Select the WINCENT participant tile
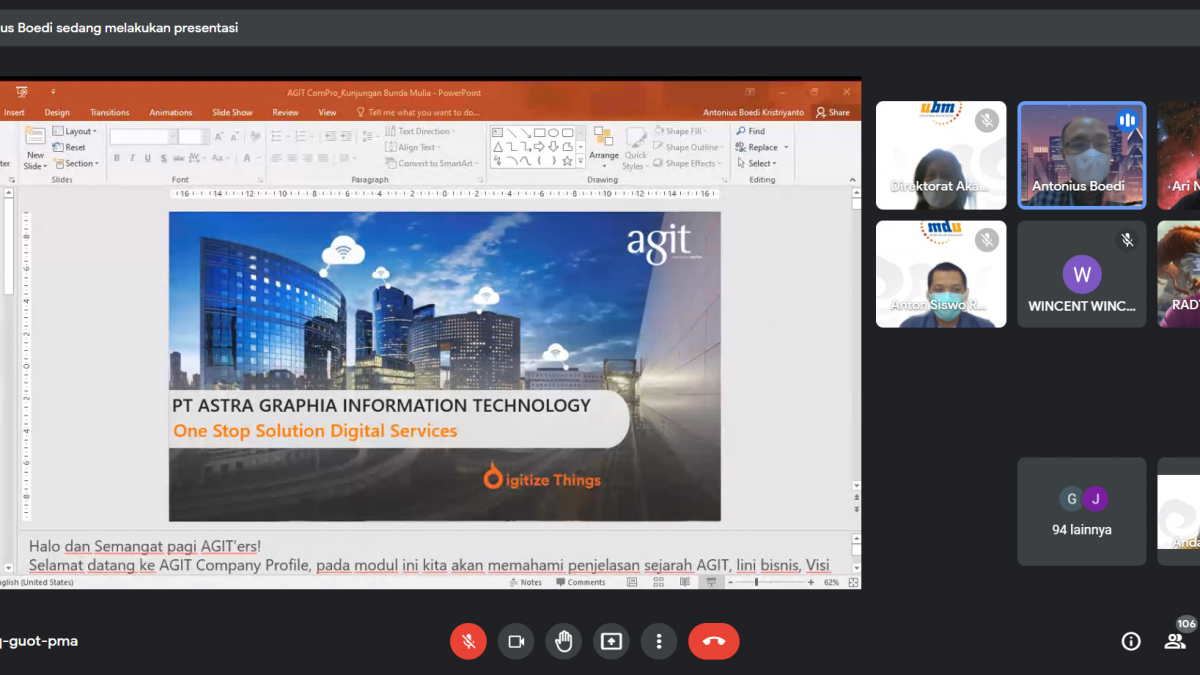Screen dimensions: 1200x675 1082,274
